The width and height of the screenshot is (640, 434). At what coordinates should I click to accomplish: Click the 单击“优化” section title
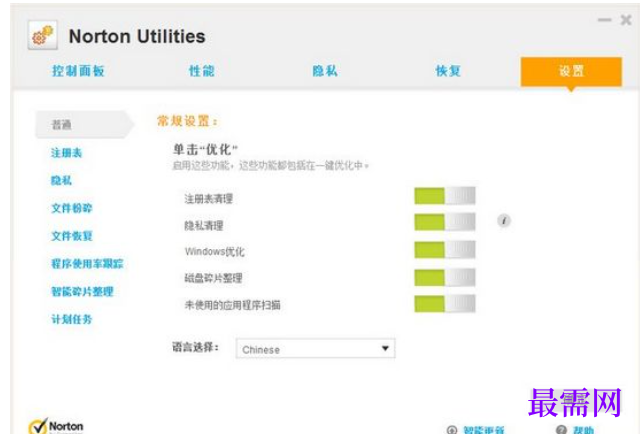tap(205, 149)
